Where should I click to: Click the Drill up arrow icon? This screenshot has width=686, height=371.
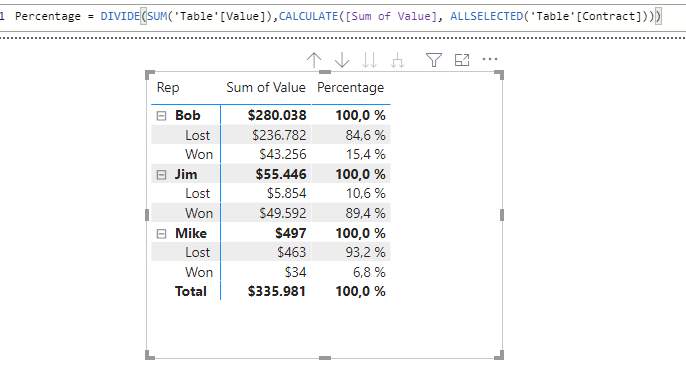(314, 60)
